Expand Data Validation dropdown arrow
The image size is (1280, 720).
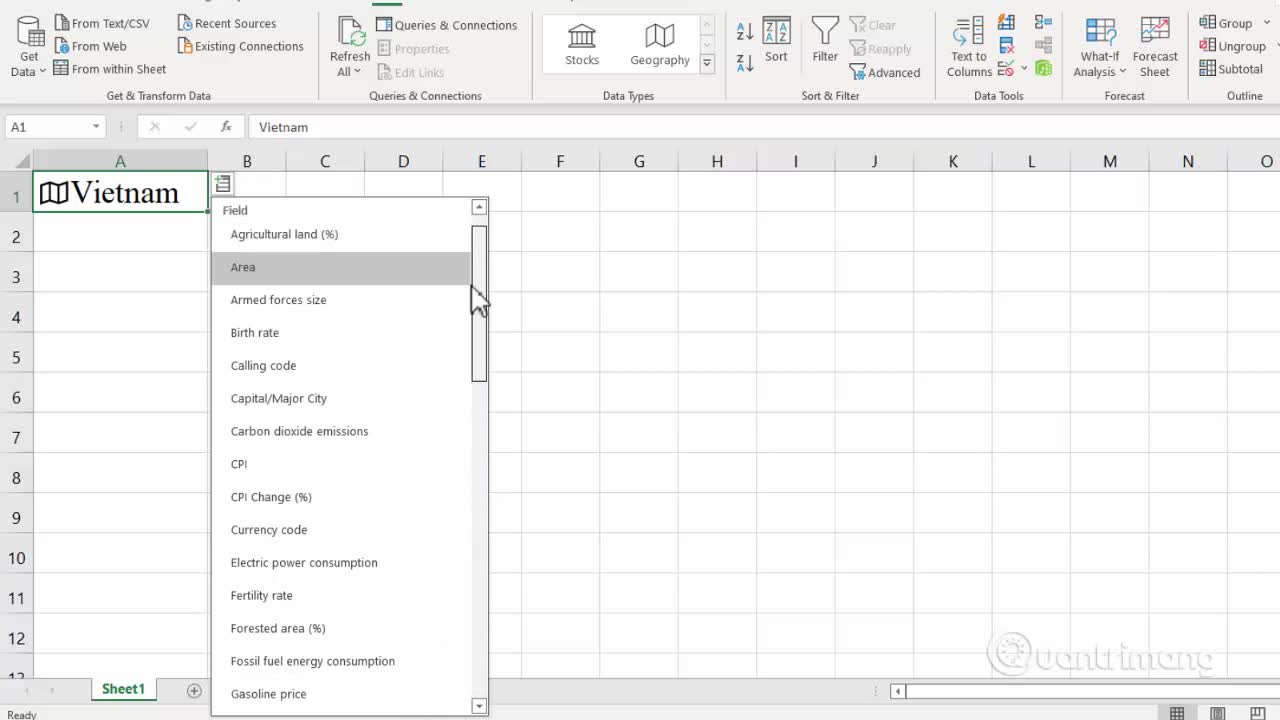click(x=1023, y=69)
